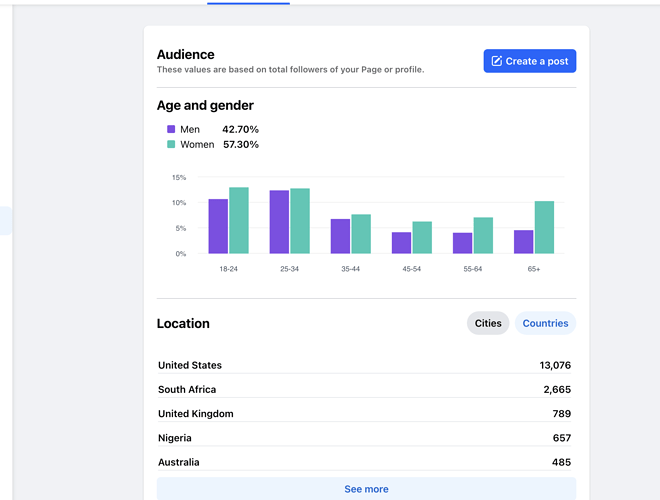Click the United Kingdom location row
This screenshot has width=660, height=500.
click(365, 413)
